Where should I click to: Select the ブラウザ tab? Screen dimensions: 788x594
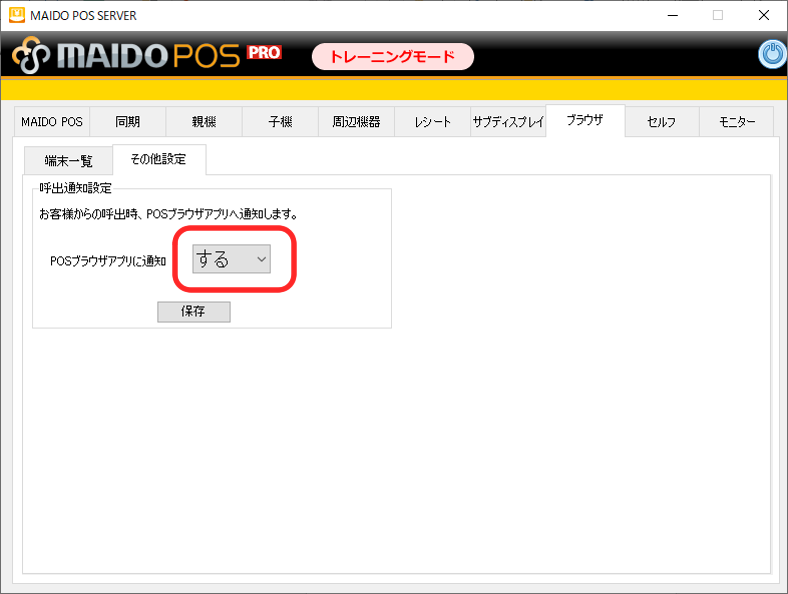click(x=585, y=120)
